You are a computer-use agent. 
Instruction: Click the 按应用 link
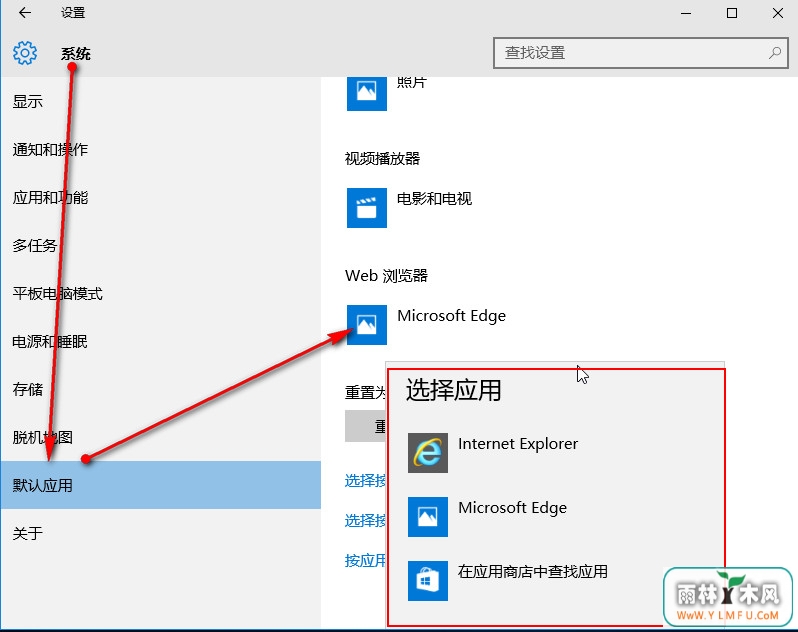point(365,560)
